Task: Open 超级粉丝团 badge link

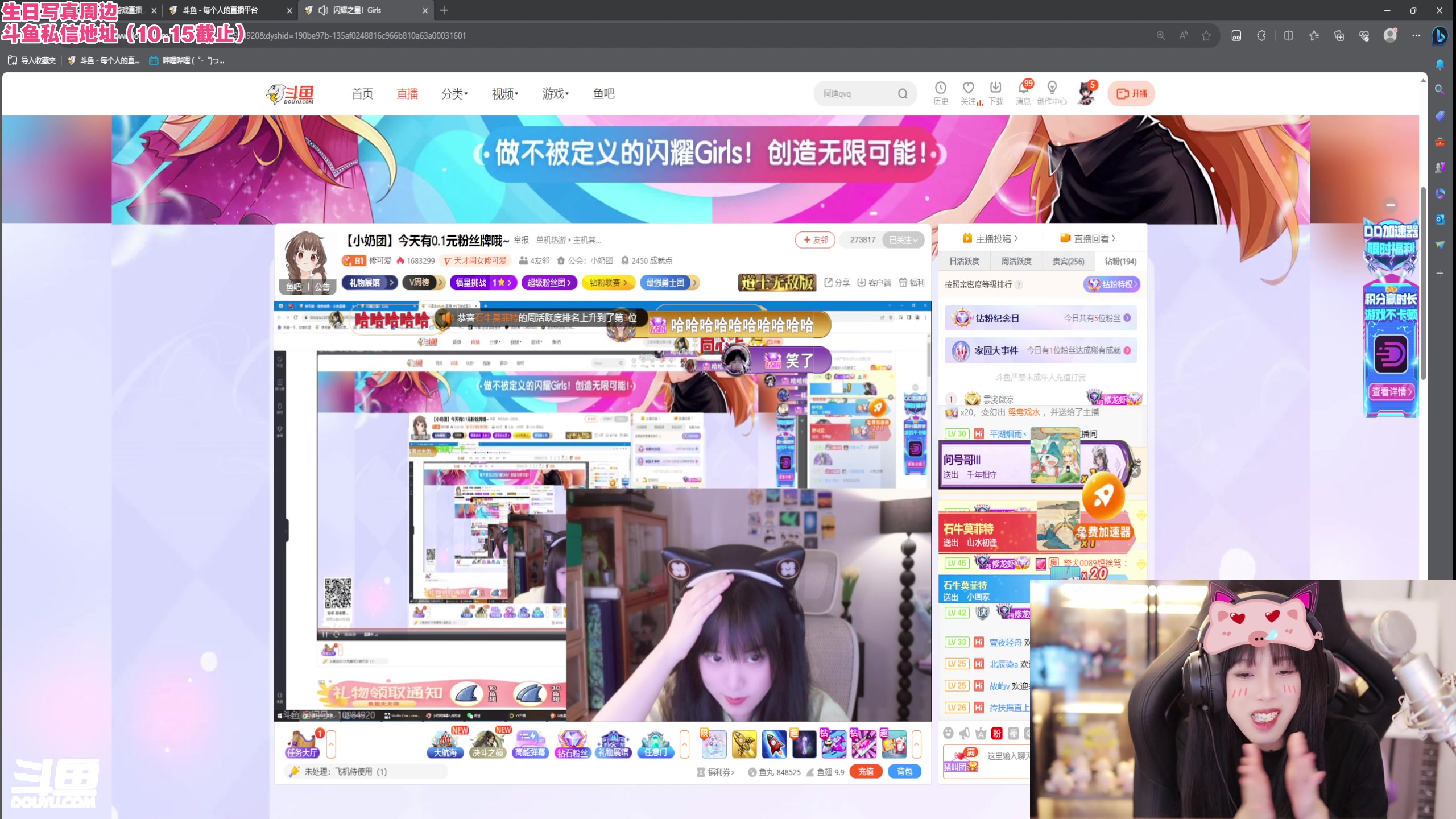Action: click(549, 283)
